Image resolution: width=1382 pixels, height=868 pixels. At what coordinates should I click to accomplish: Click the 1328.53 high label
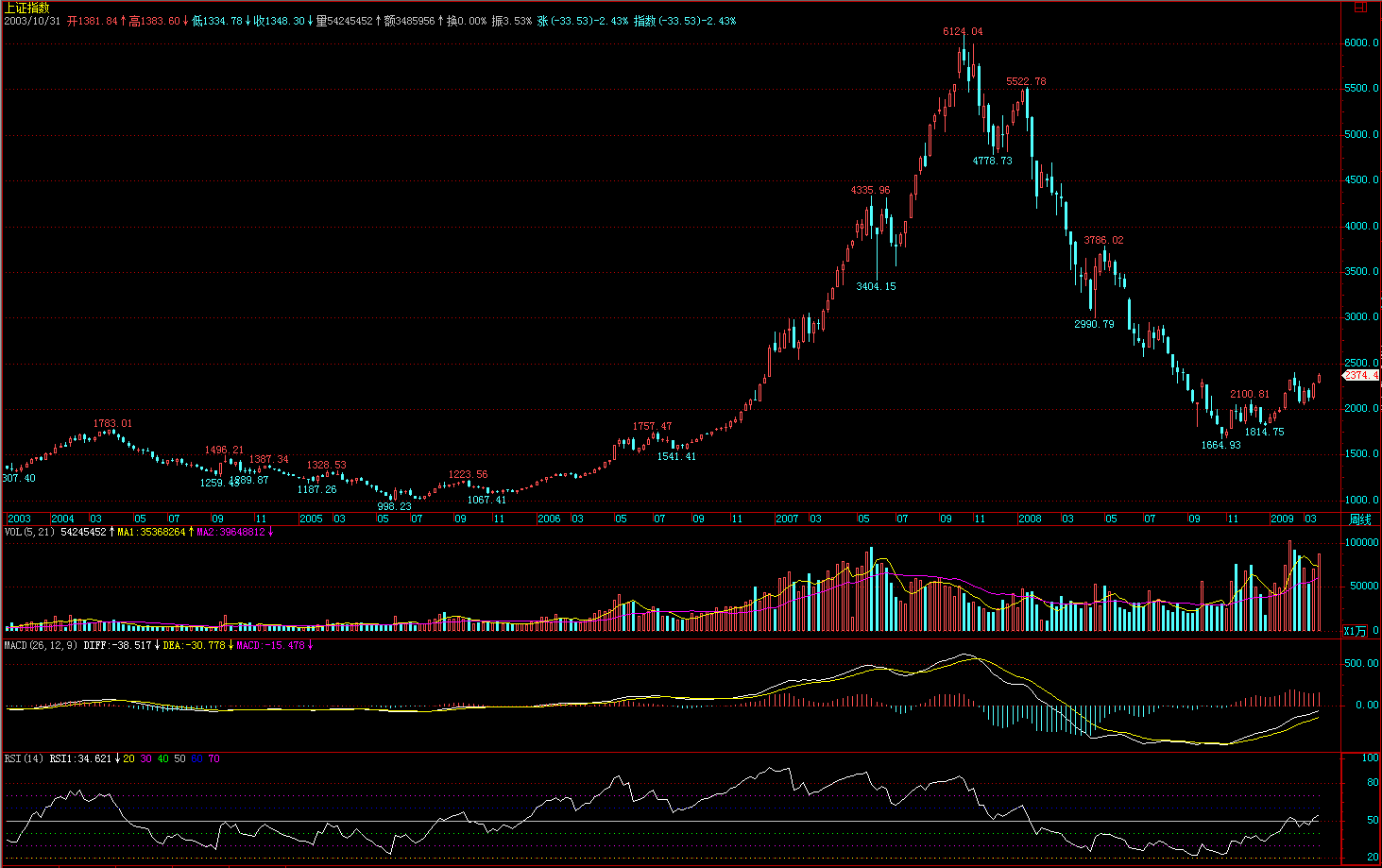326,466
